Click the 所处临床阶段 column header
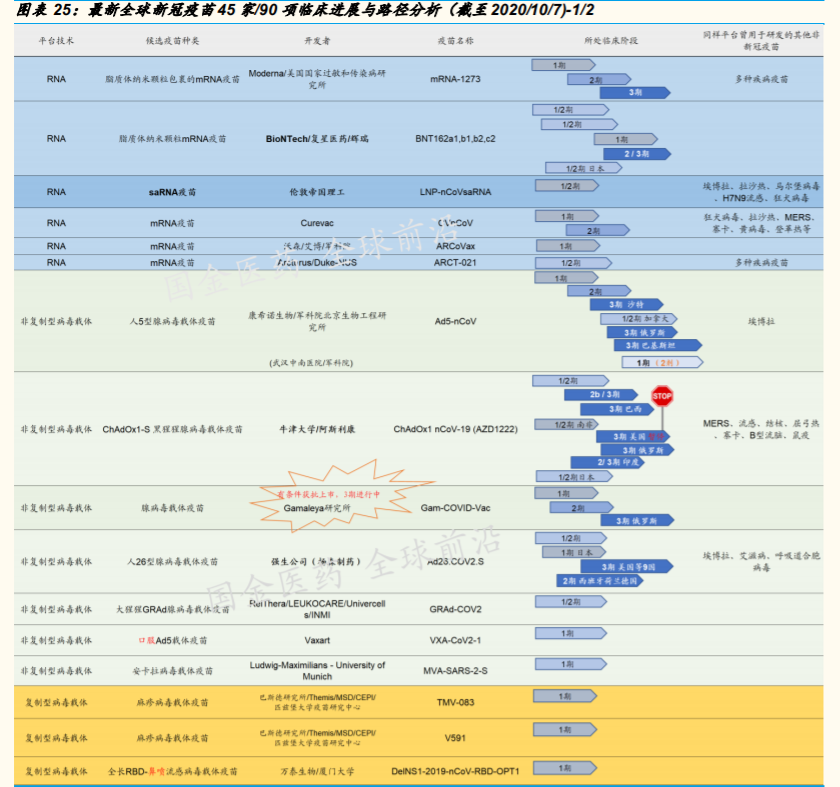Screen dimensions: 840x787 611,41
